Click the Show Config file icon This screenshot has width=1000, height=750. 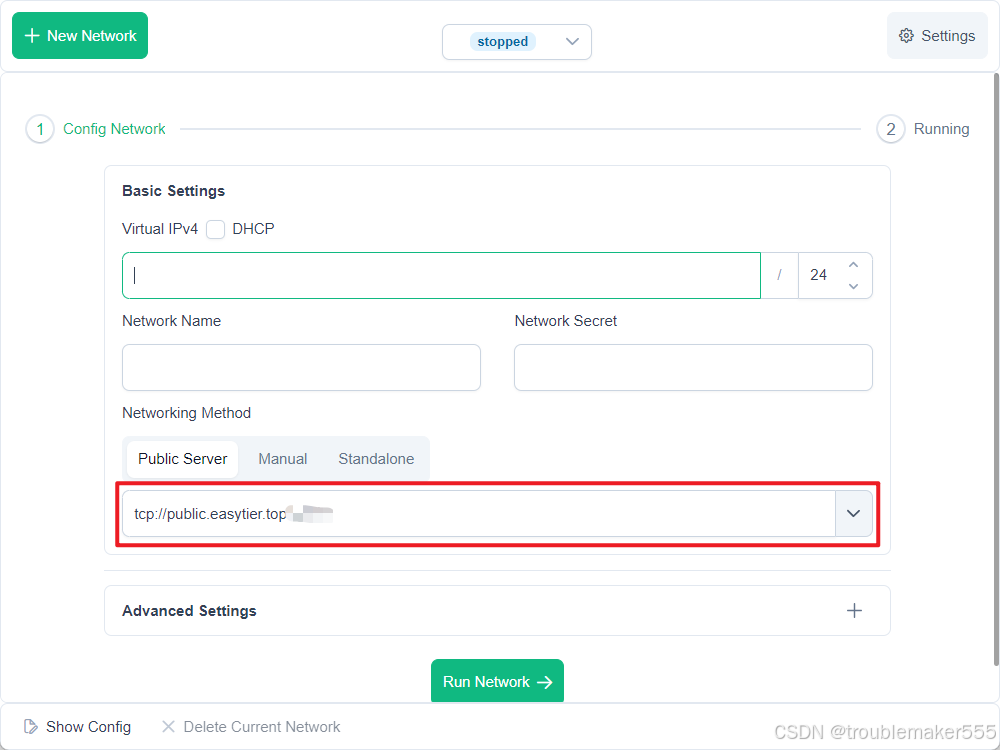click(32, 727)
